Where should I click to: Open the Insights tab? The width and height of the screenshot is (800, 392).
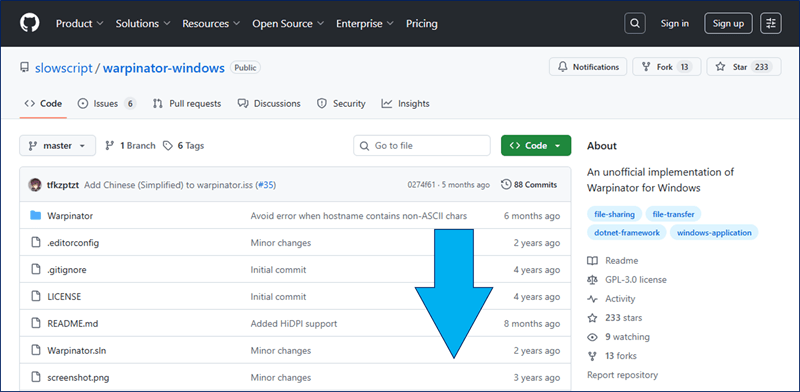point(406,104)
